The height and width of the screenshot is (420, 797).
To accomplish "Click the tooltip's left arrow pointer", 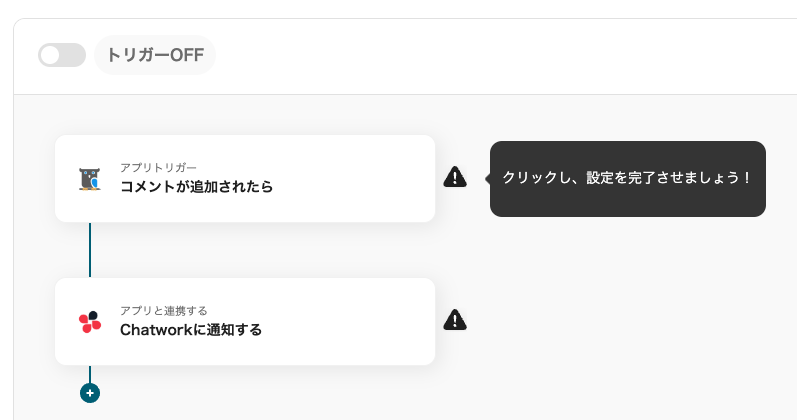I will point(487,178).
